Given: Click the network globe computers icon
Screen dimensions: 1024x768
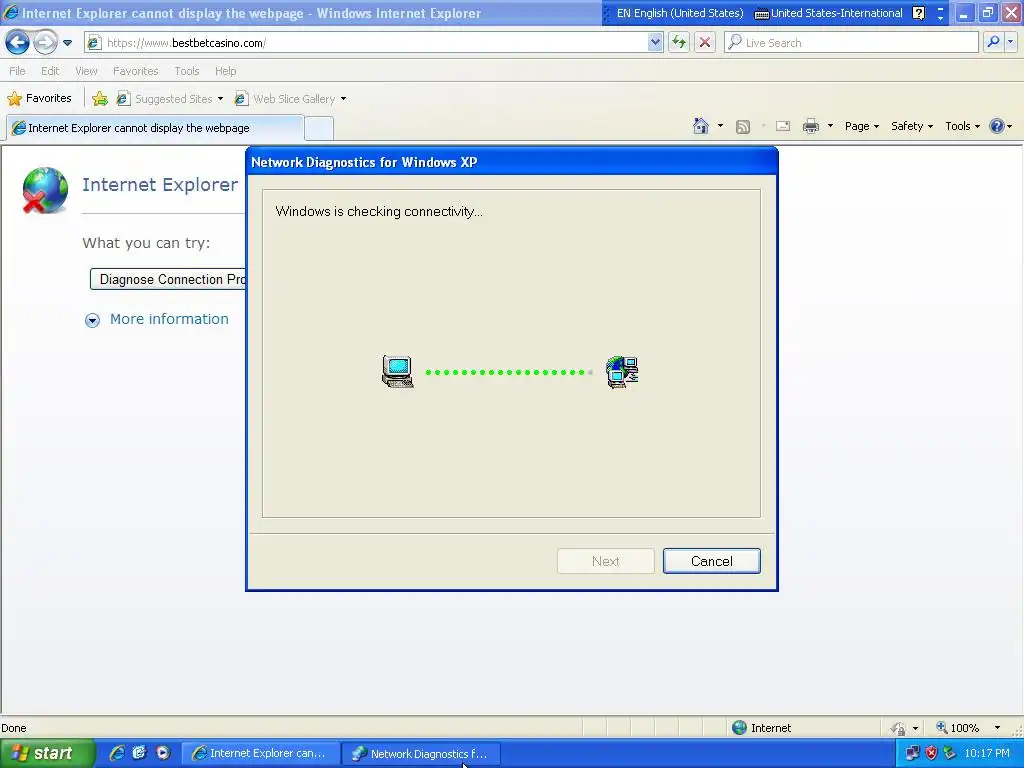Looking at the screenshot, I should 622,372.
